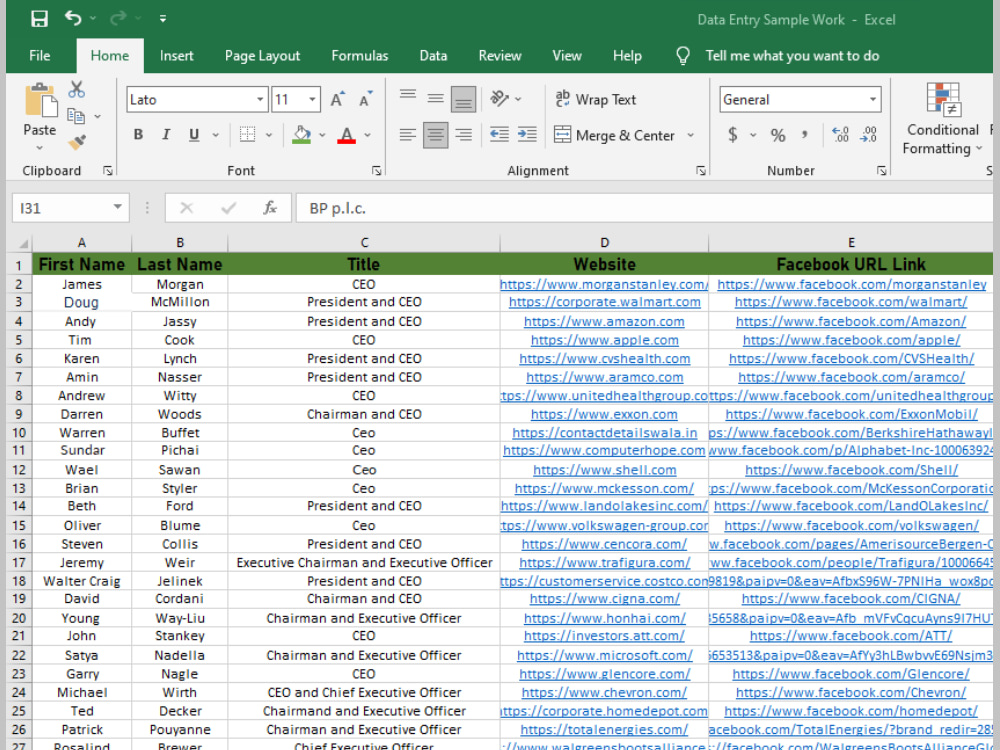
Task: Switch to the Formulas tab
Action: click(360, 55)
